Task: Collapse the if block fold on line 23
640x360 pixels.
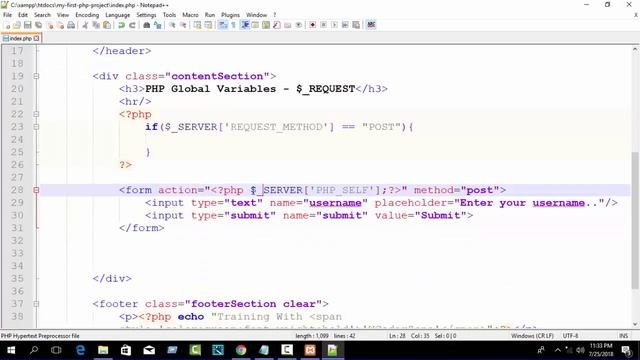Action: pos(36,127)
